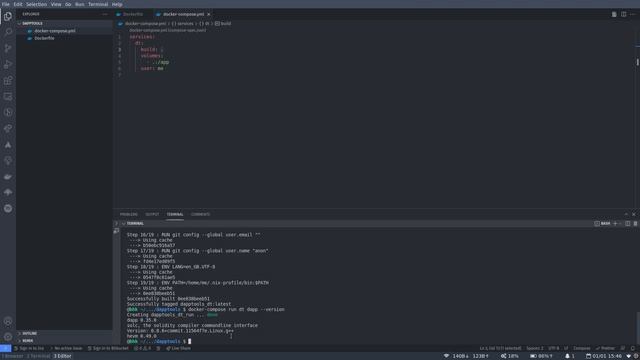Open the Docker whale view in activity bar
This screenshot has height=360, width=640.
pyautogui.click(x=8, y=176)
